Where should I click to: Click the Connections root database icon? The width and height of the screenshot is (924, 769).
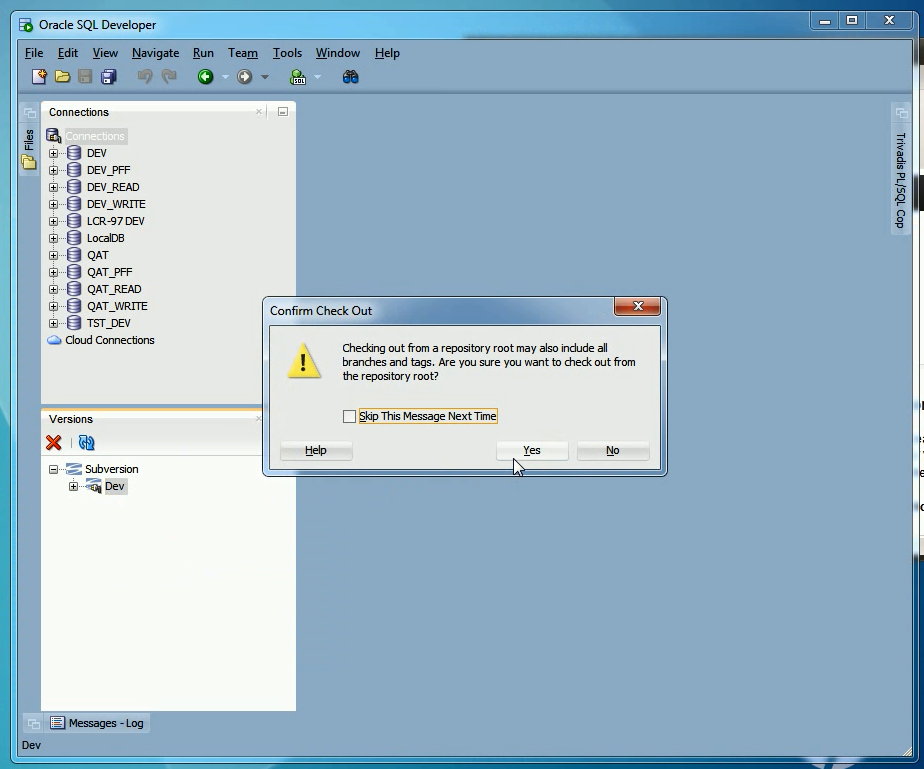54,136
